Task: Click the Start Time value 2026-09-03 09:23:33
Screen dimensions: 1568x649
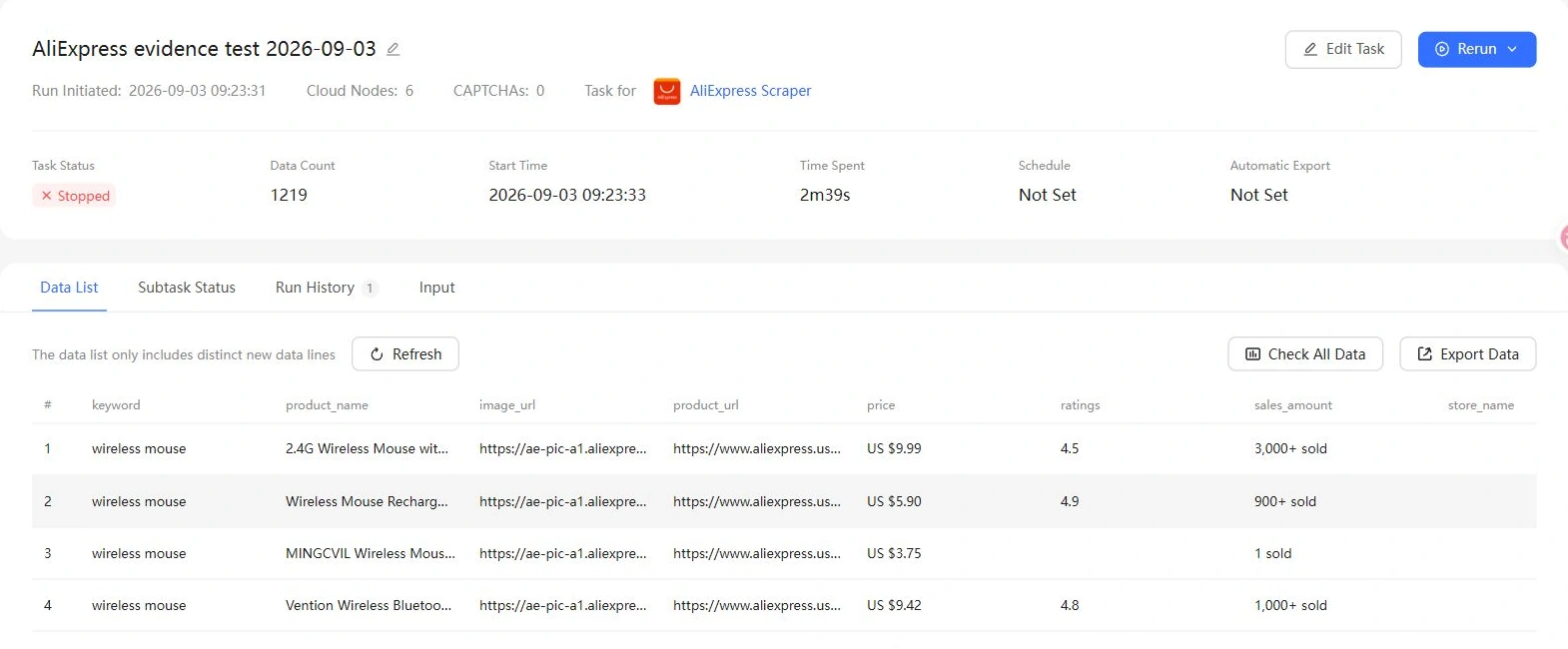Action: point(567,195)
